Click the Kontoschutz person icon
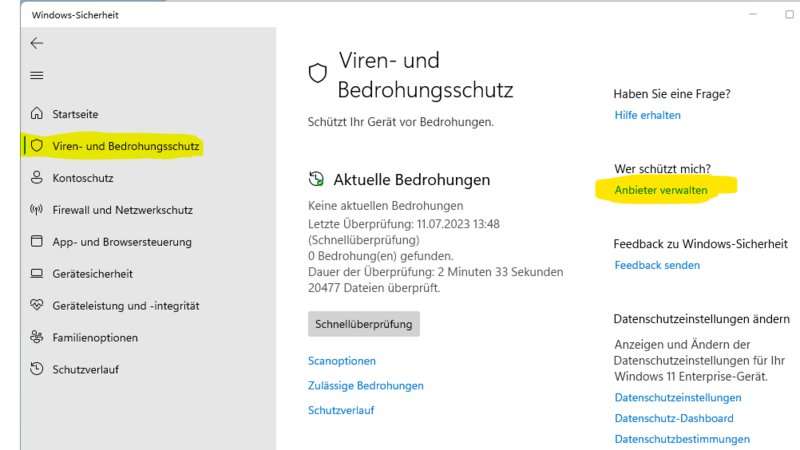800x450 pixels. click(37, 178)
